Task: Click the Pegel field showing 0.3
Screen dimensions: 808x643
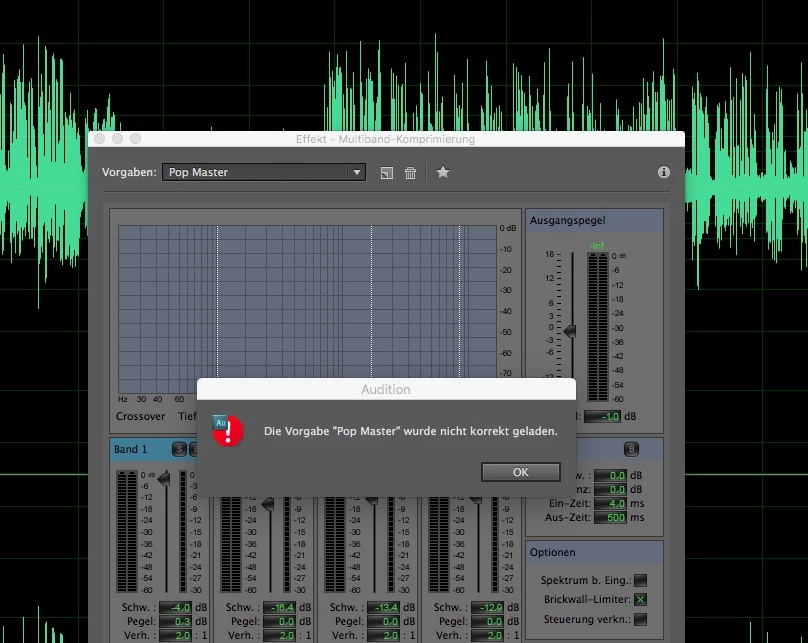Action: (x=175, y=621)
